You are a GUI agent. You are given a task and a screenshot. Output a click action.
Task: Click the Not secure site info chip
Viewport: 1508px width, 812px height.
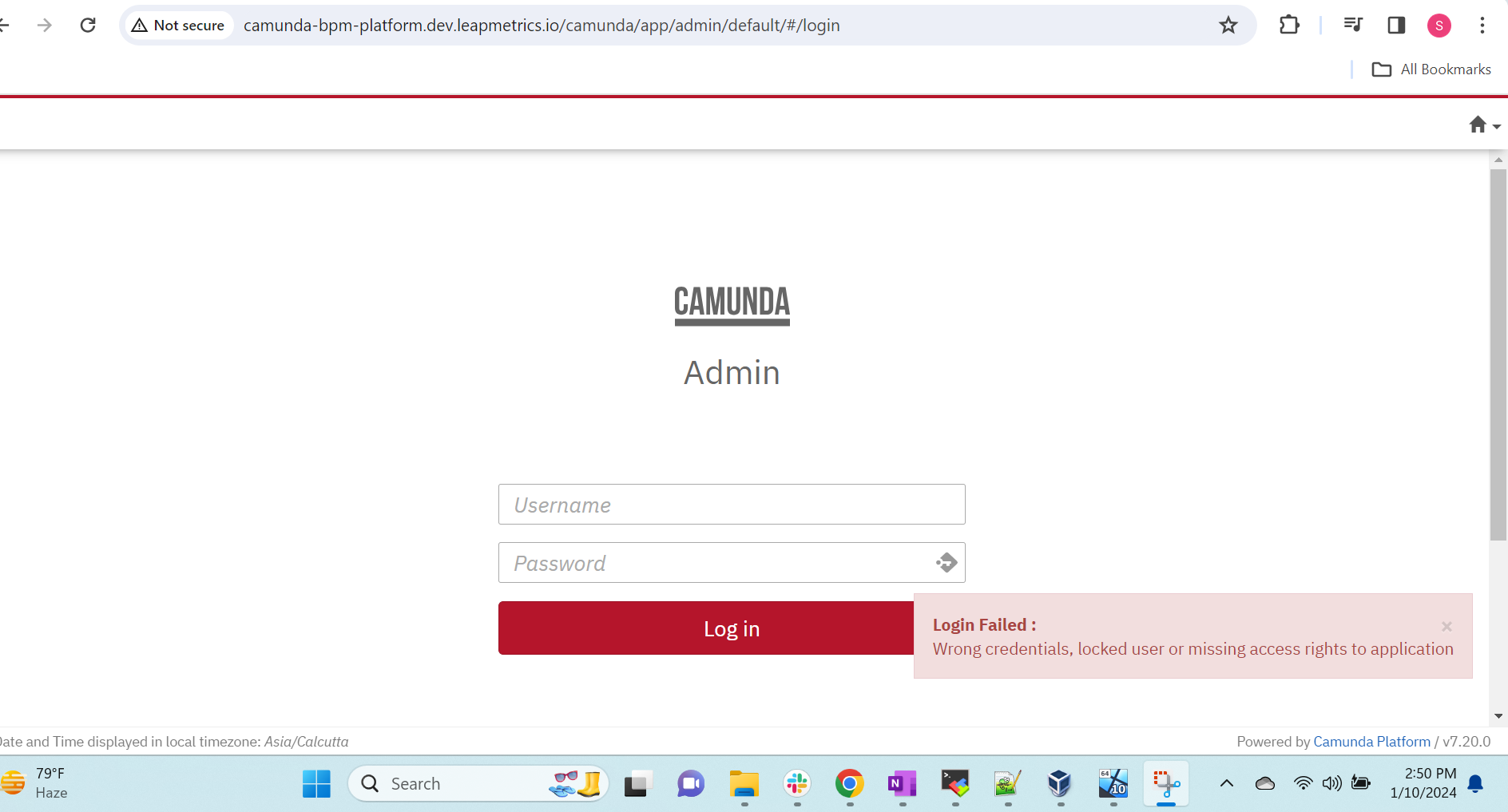pyautogui.click(x=178, y=25)
